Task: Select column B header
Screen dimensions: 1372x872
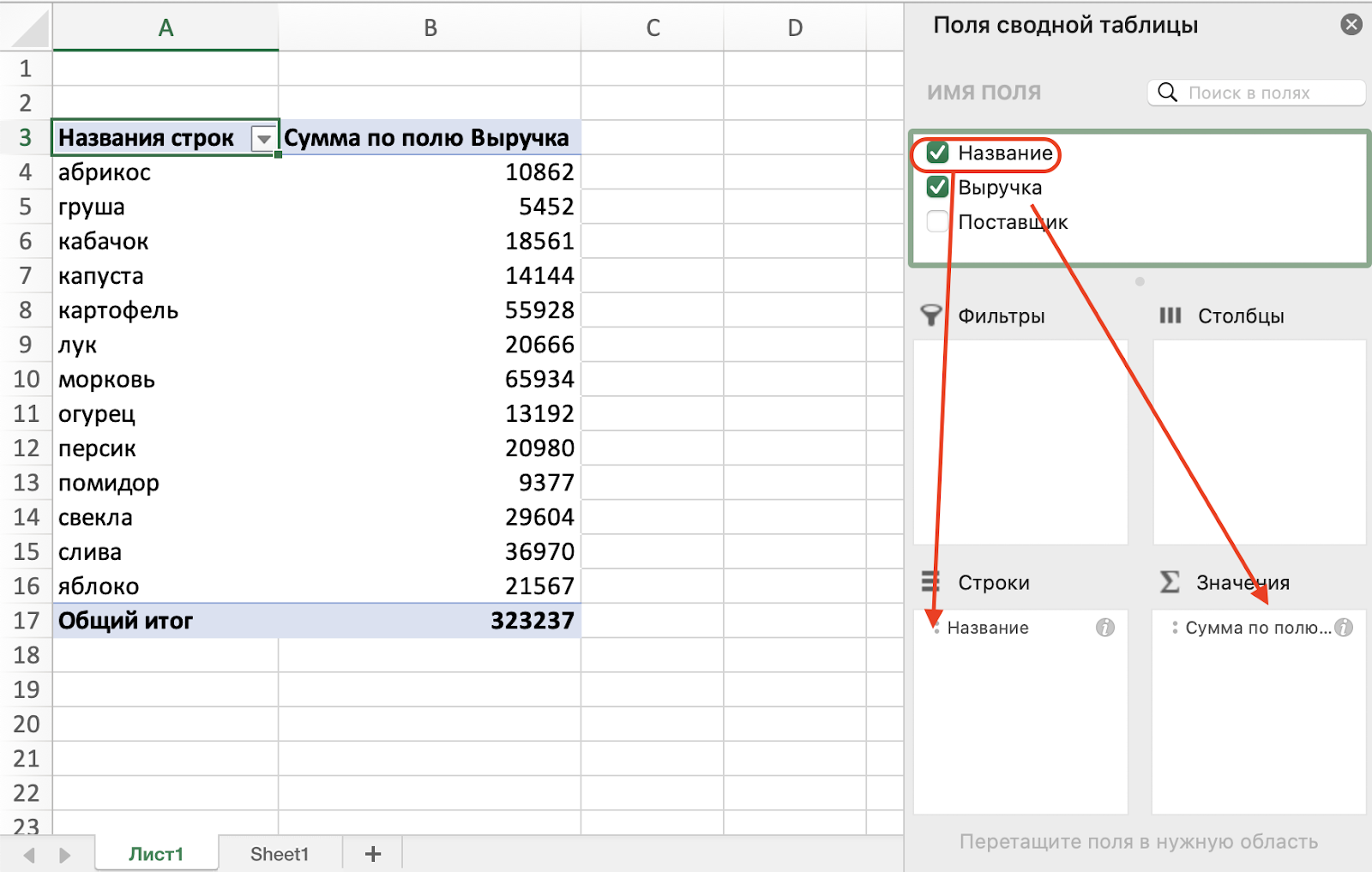Action: click(x=430, y=28)
